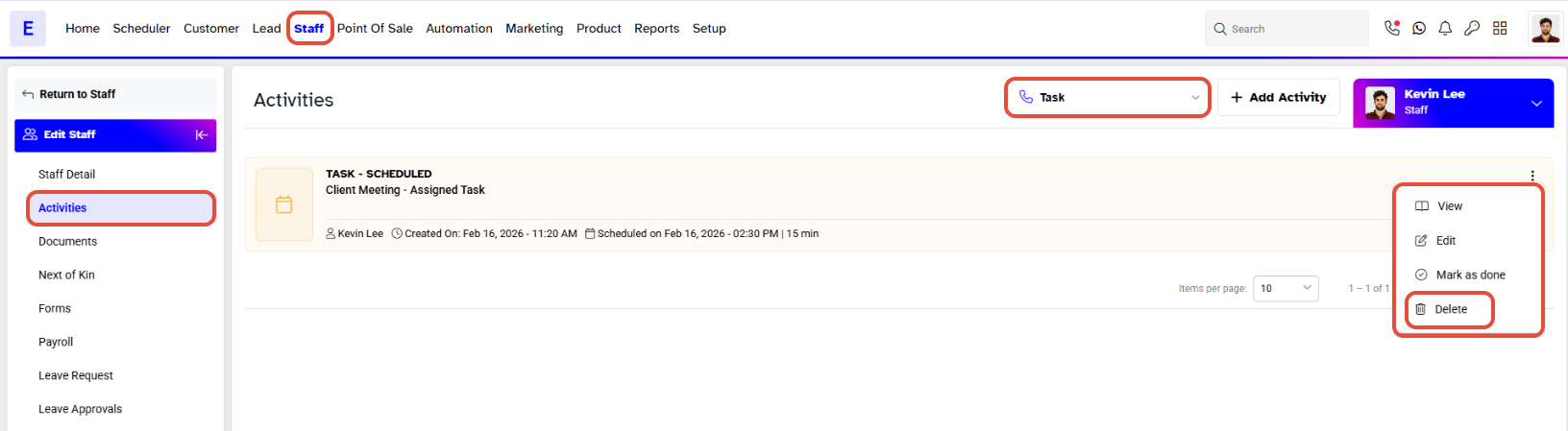This screenshot has height=431, width=1568.
Task: Open the Task activity type dropdown
Action: [x=1108, y=97]
